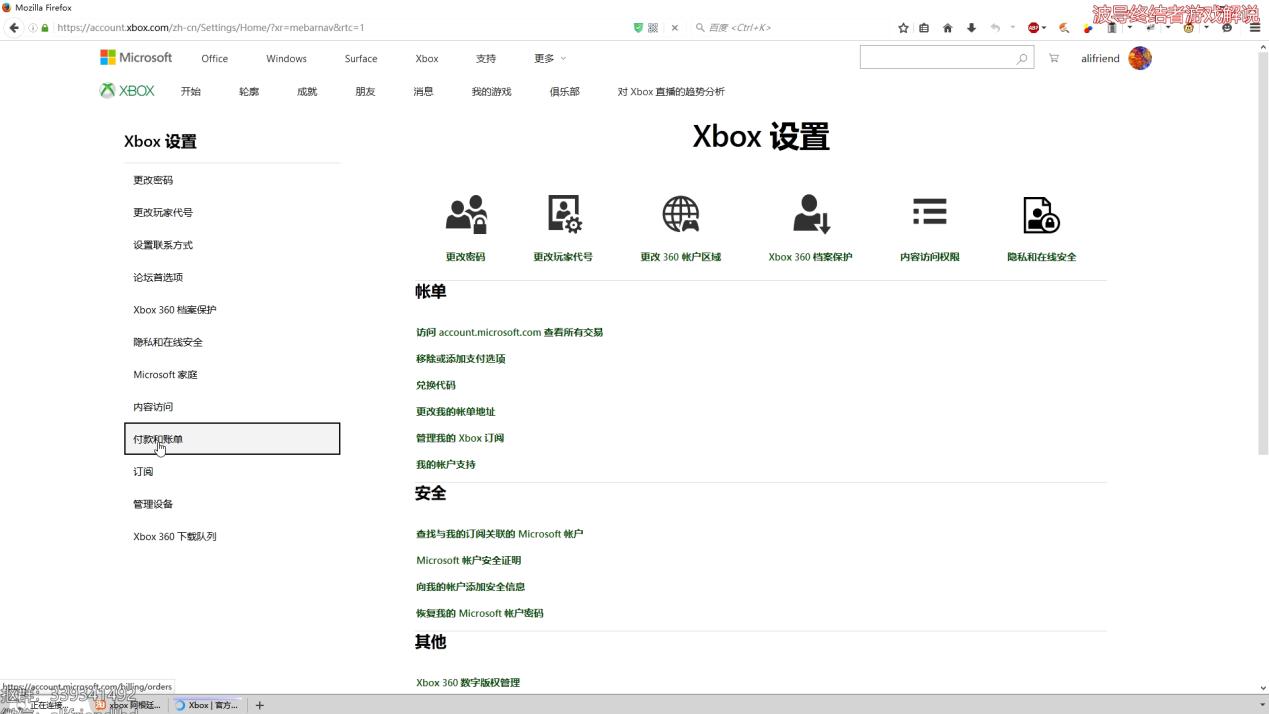Viewport: 1269px width, 714px height.
Task: Click the Firefox home icon
Action: [946, 27]
